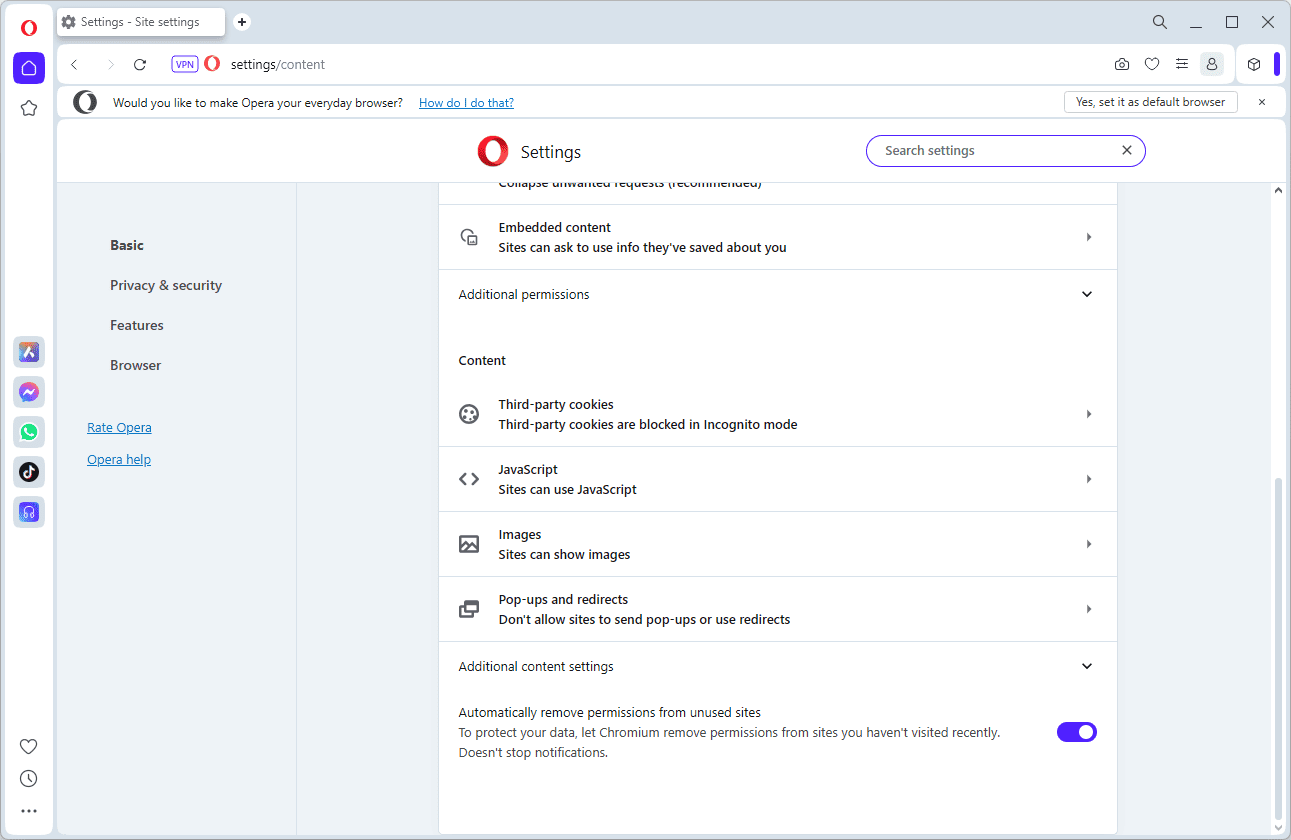Open the Easy setup icon
The image size is (1291, 840).
1182,64
